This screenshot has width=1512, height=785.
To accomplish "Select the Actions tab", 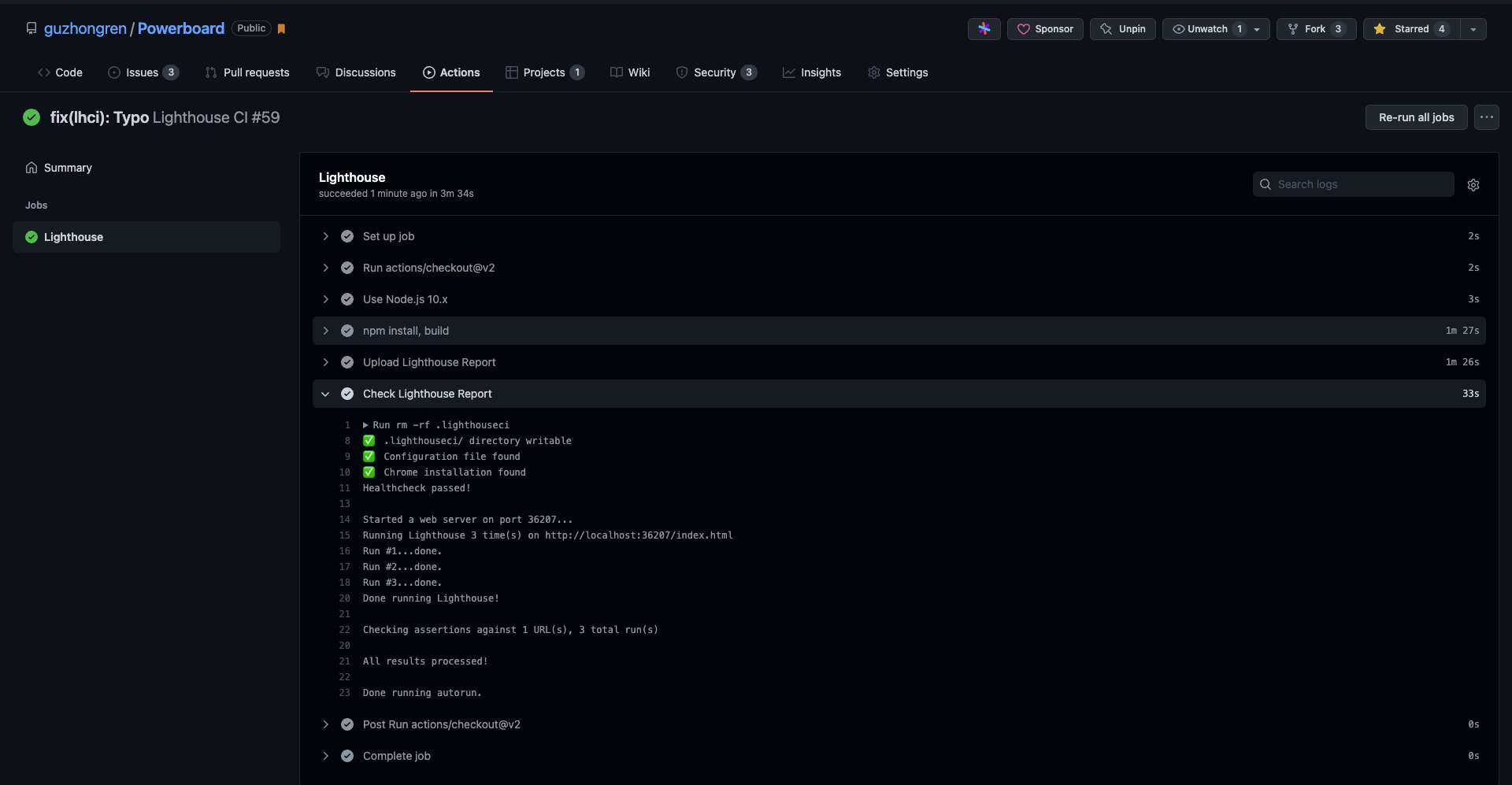I will pyautogui.click(x=451, y=72).
